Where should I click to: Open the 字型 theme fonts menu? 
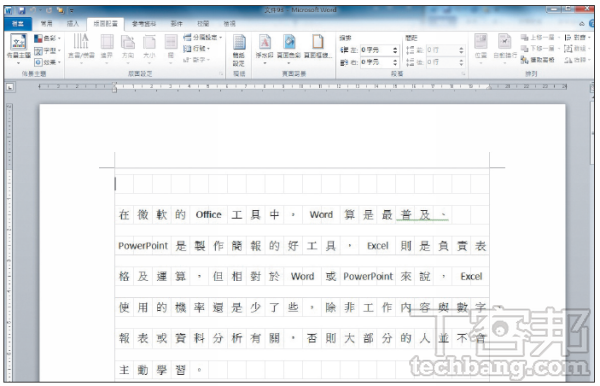47,50
